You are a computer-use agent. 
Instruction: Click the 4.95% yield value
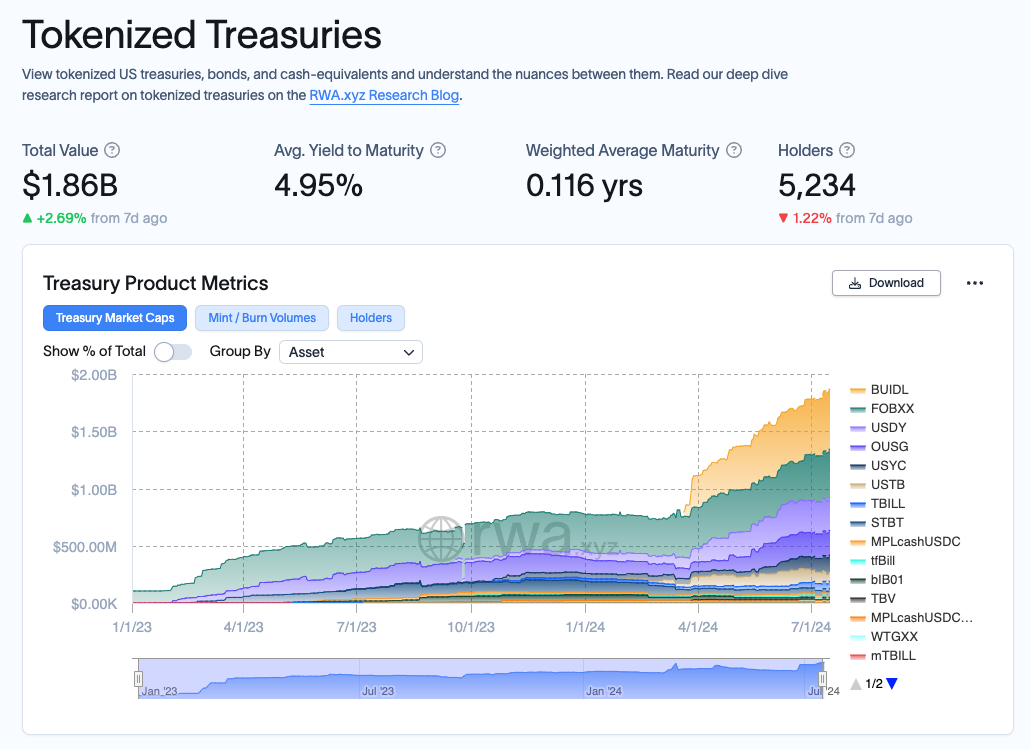318,185
